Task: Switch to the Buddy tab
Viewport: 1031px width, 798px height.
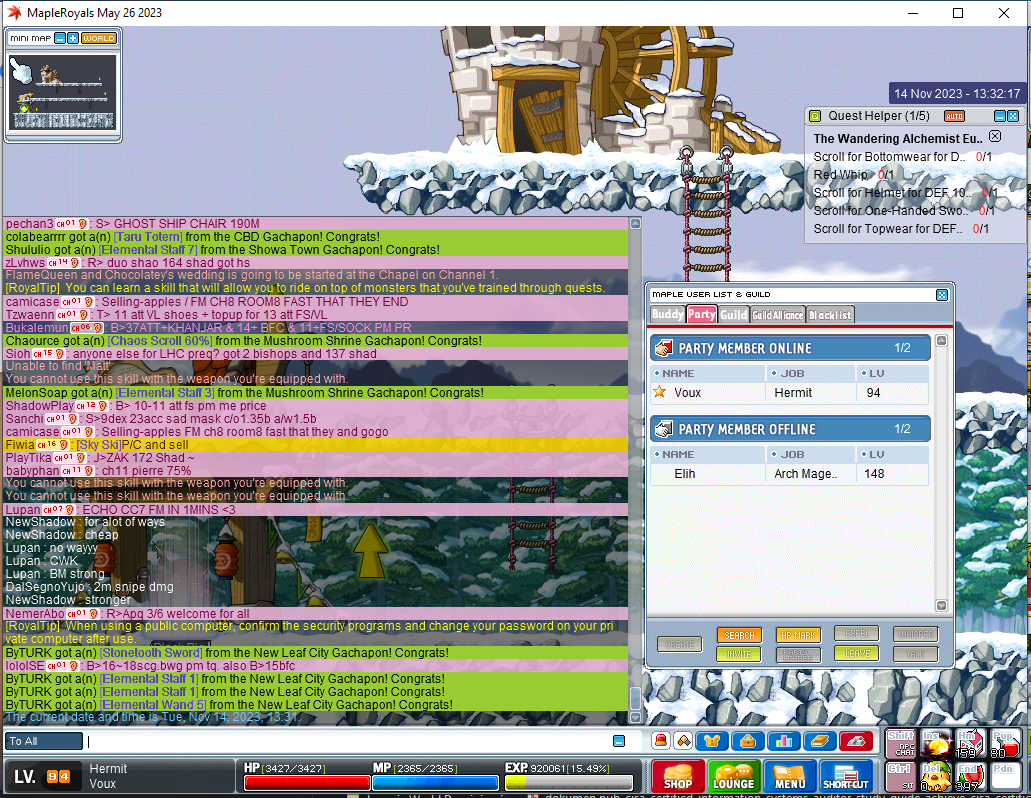Action: (x=667, y=314)
